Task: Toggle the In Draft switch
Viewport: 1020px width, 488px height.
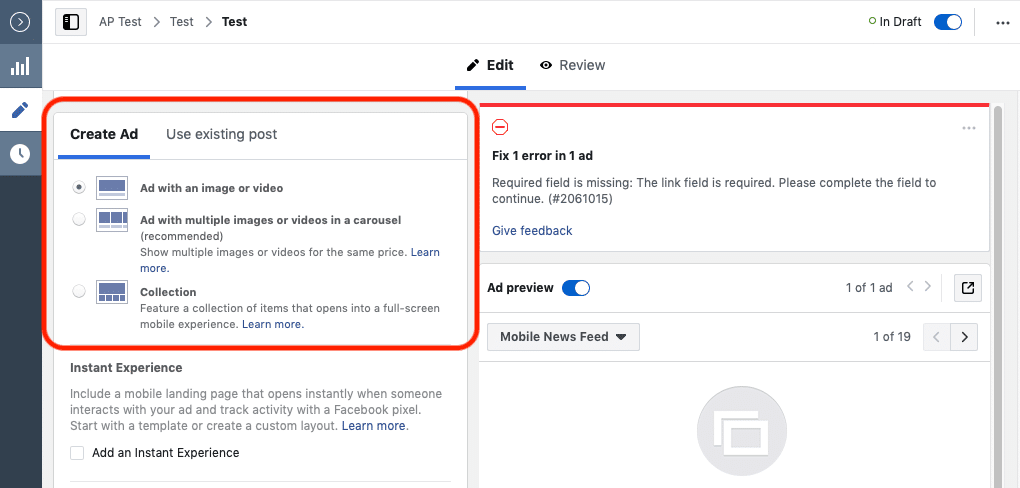Action: click(948, 22)
